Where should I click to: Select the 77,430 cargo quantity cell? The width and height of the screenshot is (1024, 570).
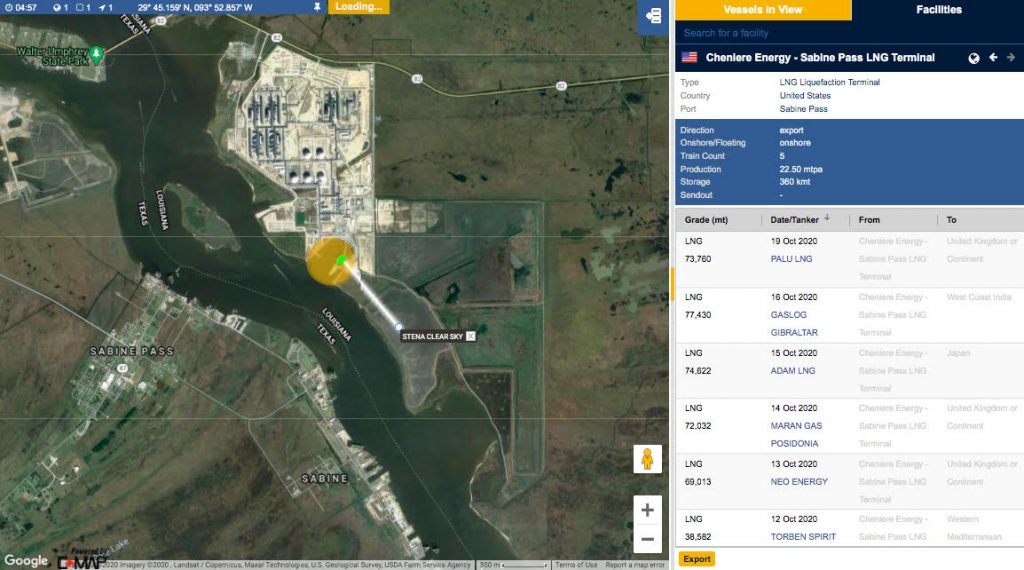[698, 315]
